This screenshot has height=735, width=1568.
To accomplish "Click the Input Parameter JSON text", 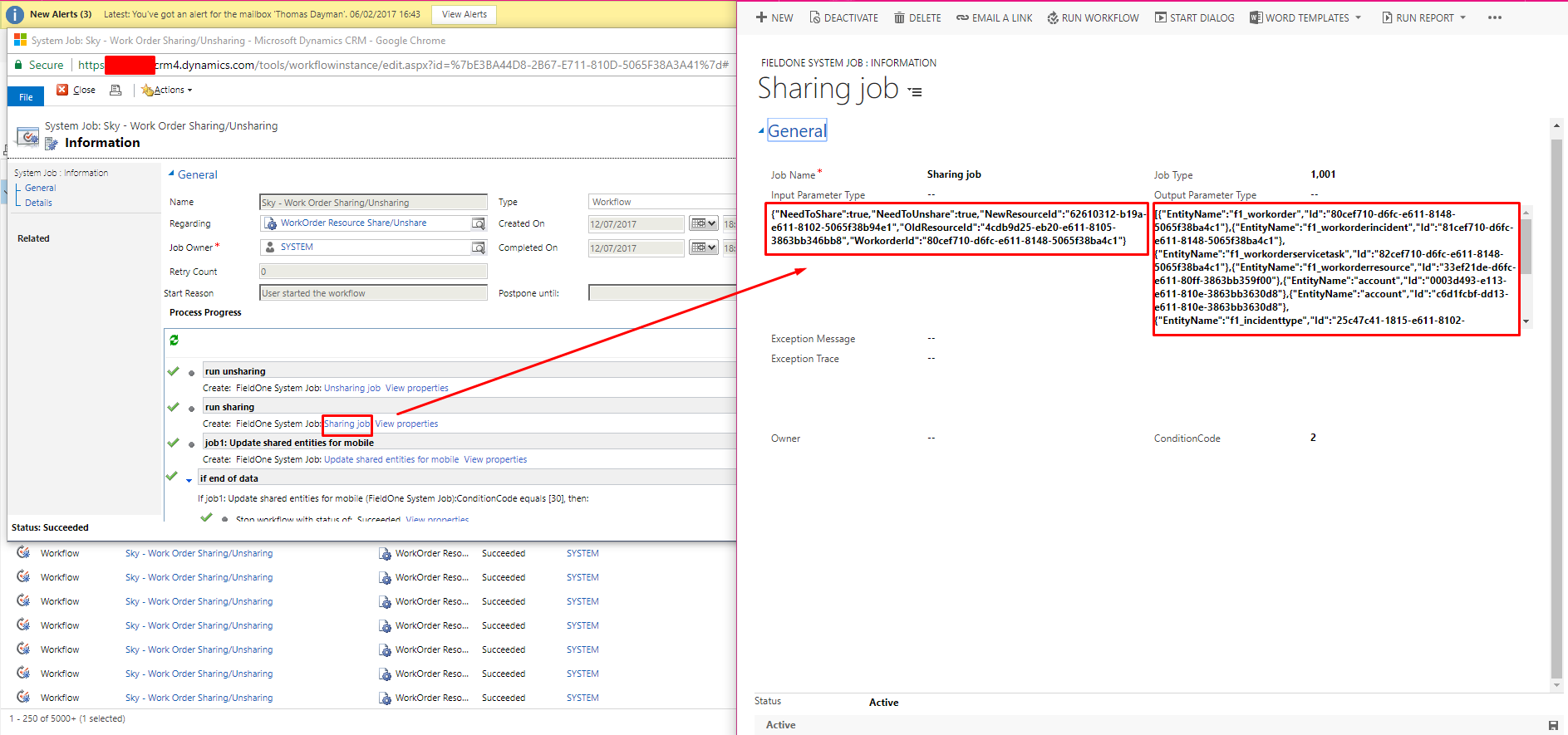I will (956, 228).
